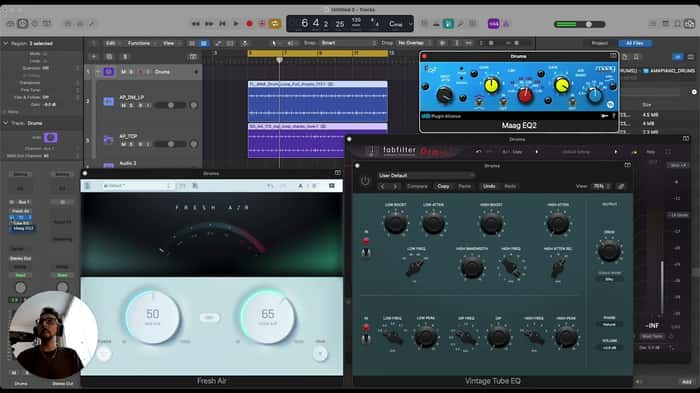Click the AP_DM_LP track pan knob
The width and height of the screenshot is (700, 393).
click(x=193, y=105)
